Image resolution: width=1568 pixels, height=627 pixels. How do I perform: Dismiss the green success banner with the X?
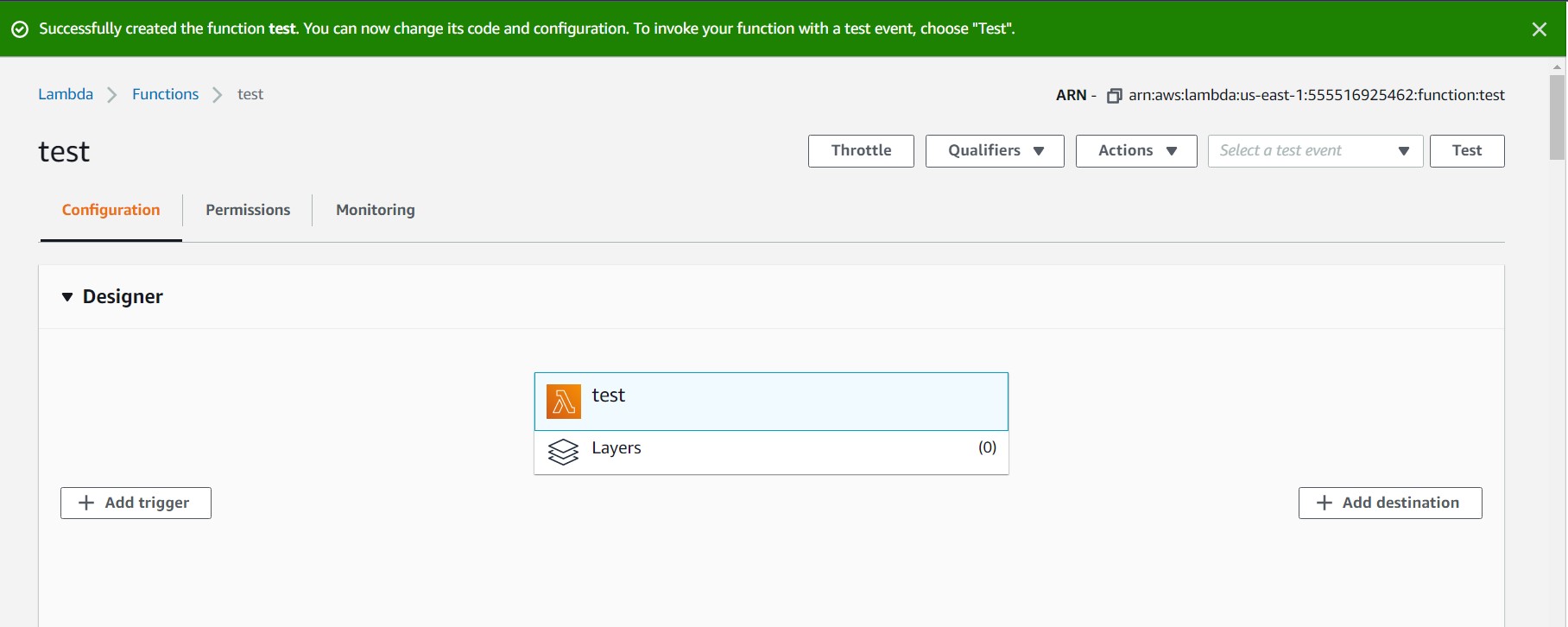coord(1539,29)
